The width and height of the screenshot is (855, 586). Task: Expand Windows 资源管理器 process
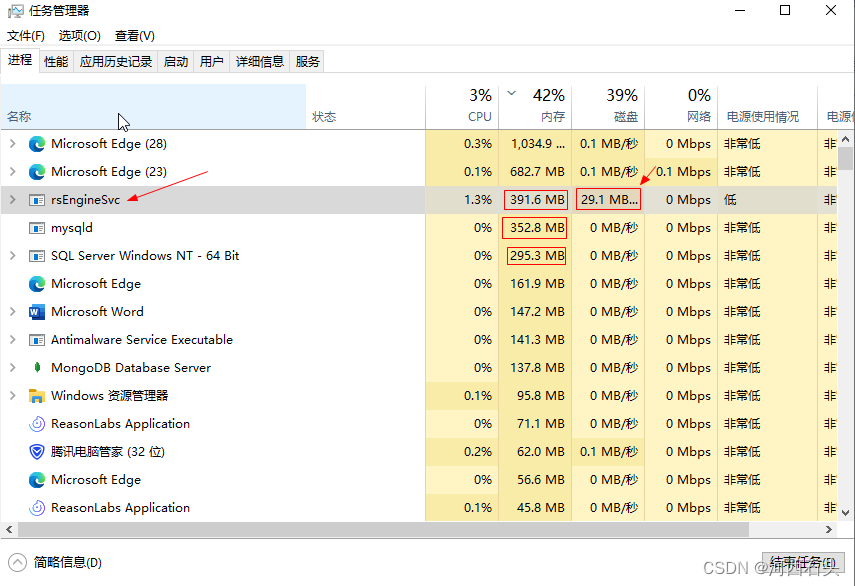click(x=13, y=396)
